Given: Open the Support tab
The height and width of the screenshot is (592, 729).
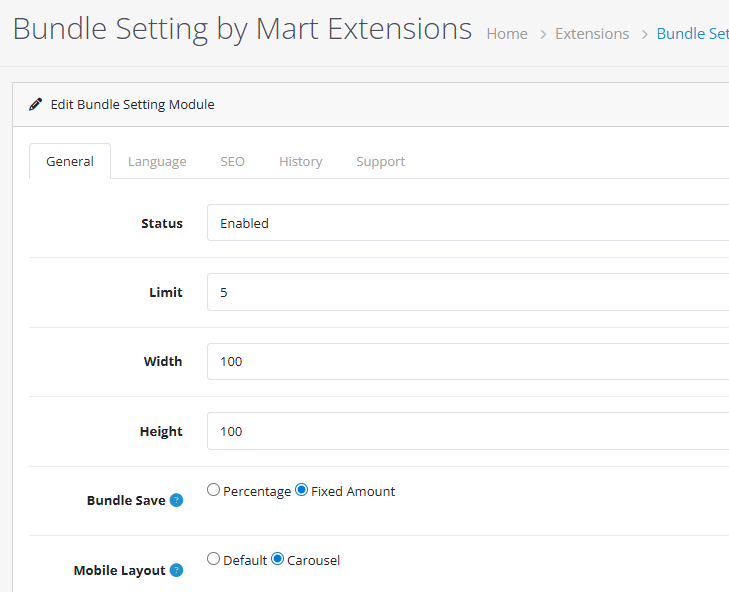Looking at the screenshot, I should tap(380, 161).
